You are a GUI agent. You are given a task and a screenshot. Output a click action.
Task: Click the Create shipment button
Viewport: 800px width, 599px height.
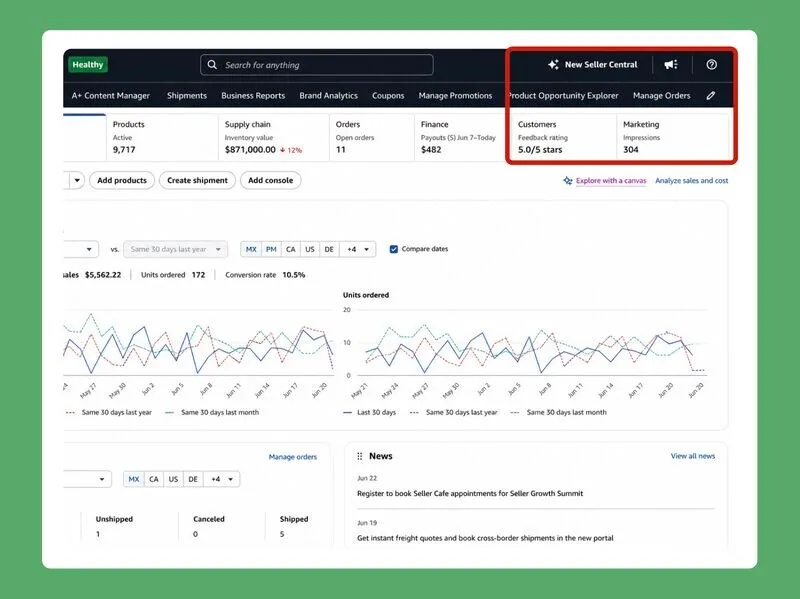(x=197, y=180)
